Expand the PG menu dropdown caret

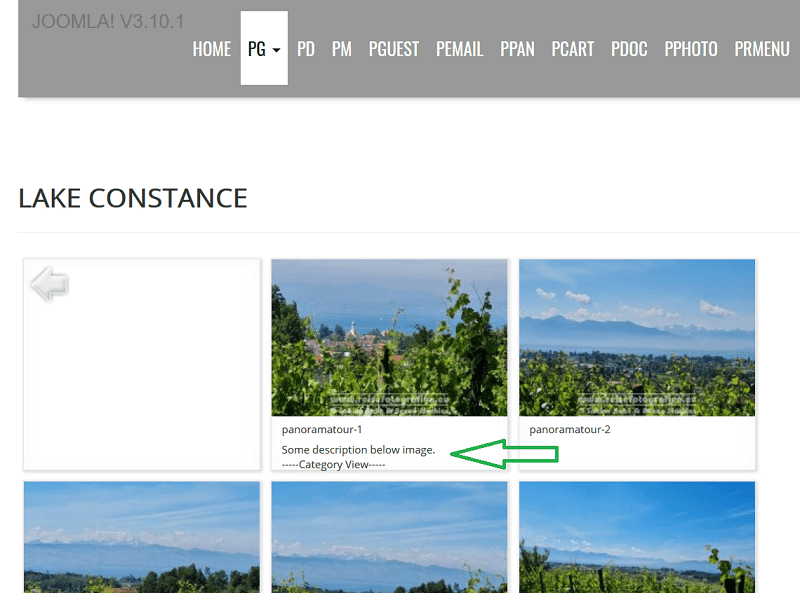(x=277, y=50)
